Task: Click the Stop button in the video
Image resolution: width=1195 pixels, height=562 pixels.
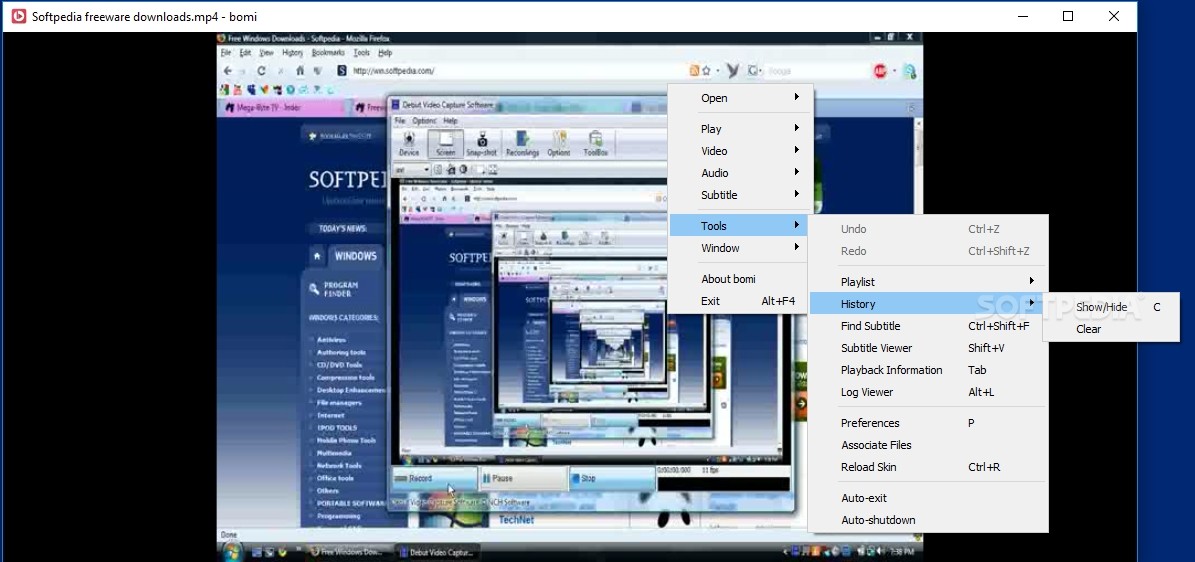Action: tap(611, 479)
